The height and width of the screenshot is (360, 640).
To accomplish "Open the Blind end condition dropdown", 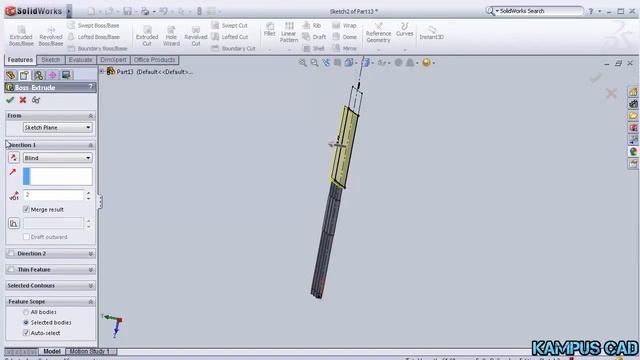I will point(58,158).
